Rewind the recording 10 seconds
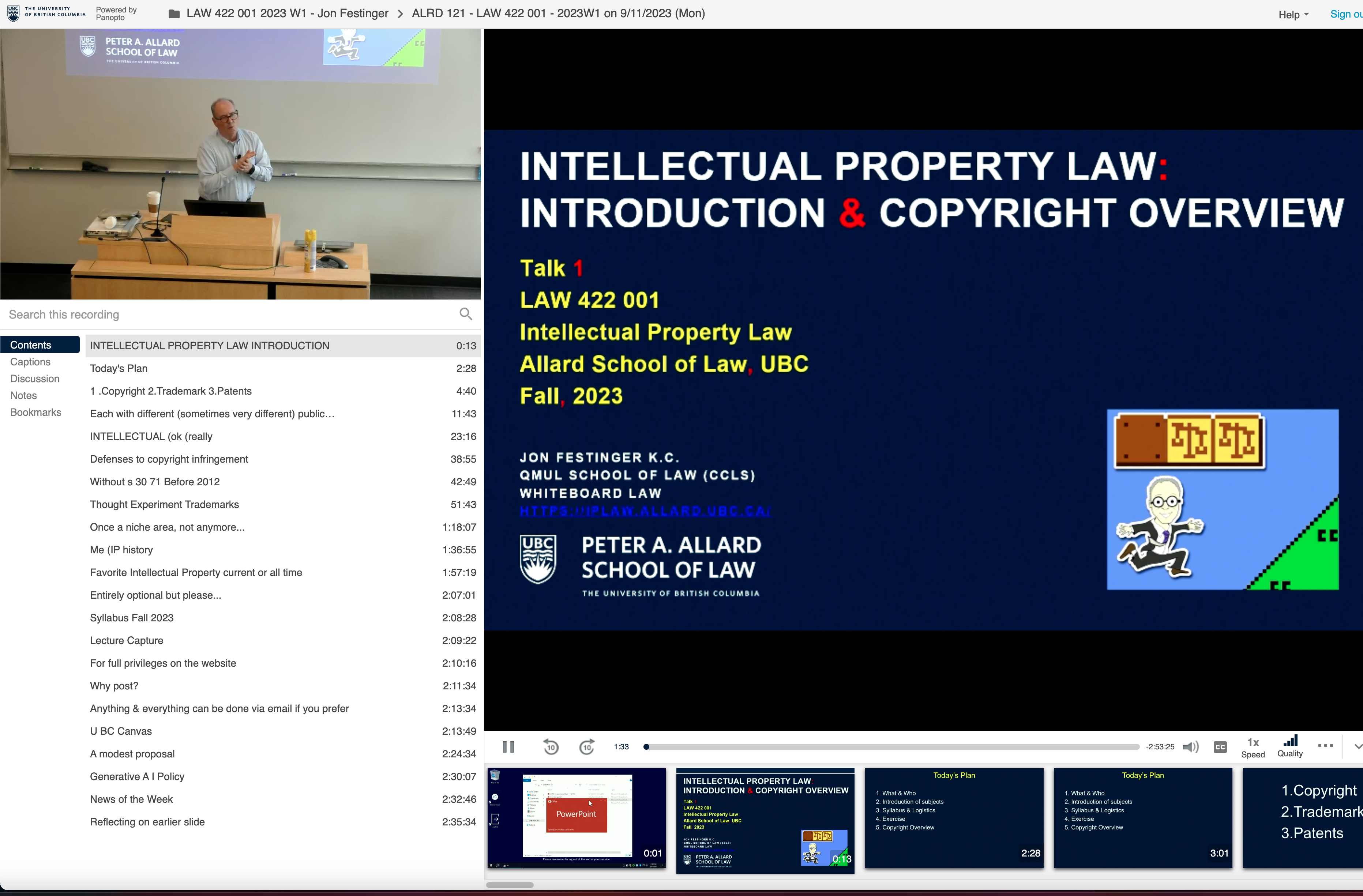 tap(551, 746)
